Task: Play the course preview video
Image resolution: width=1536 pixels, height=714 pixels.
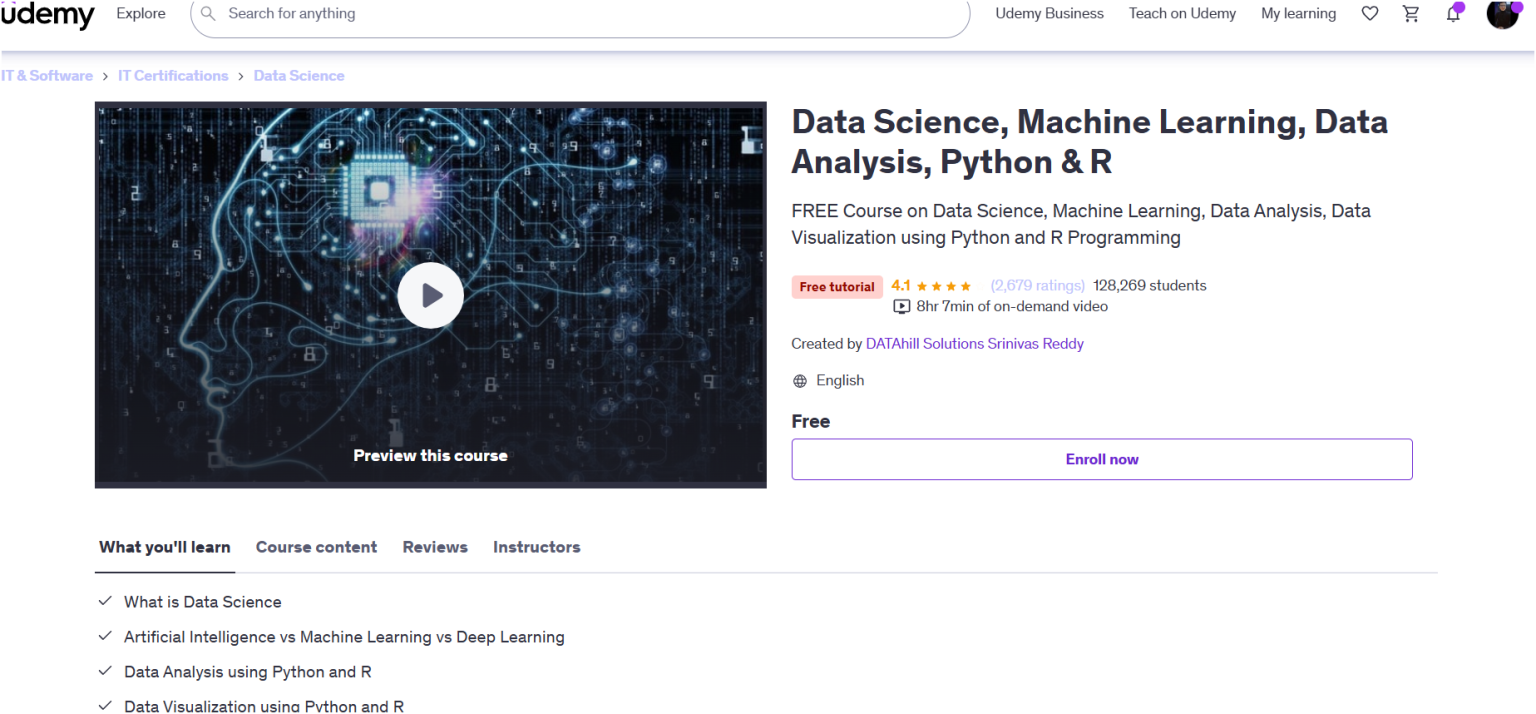Action: tap(430, 295)
